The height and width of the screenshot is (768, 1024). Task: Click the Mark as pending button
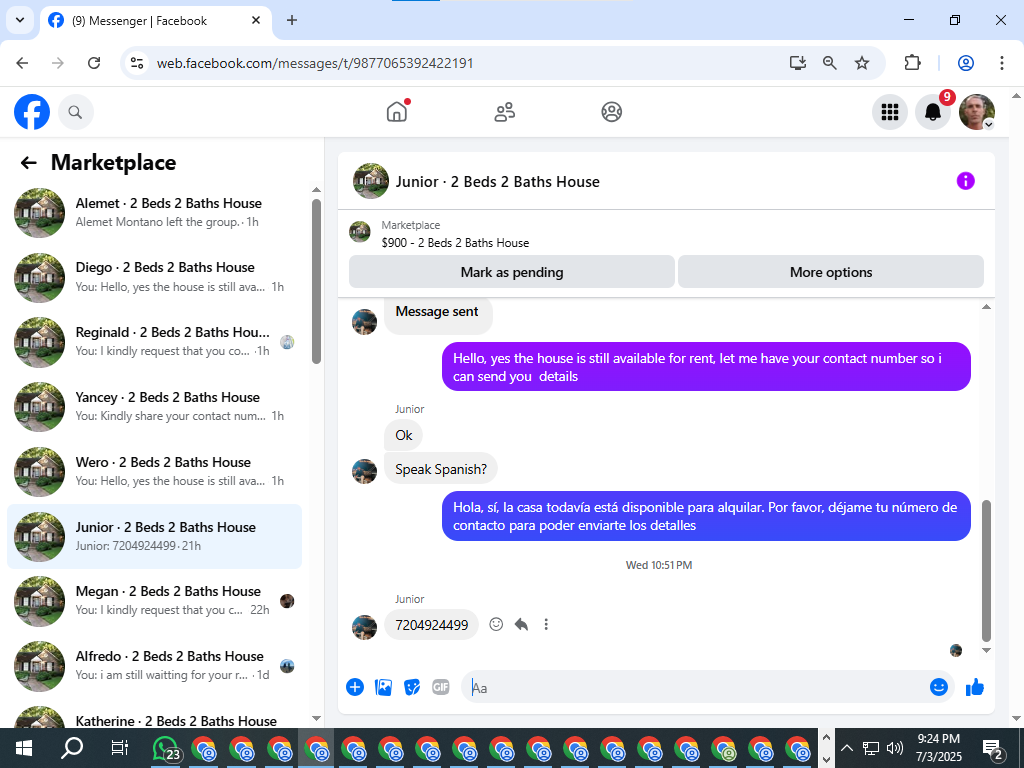click(511, 272)
